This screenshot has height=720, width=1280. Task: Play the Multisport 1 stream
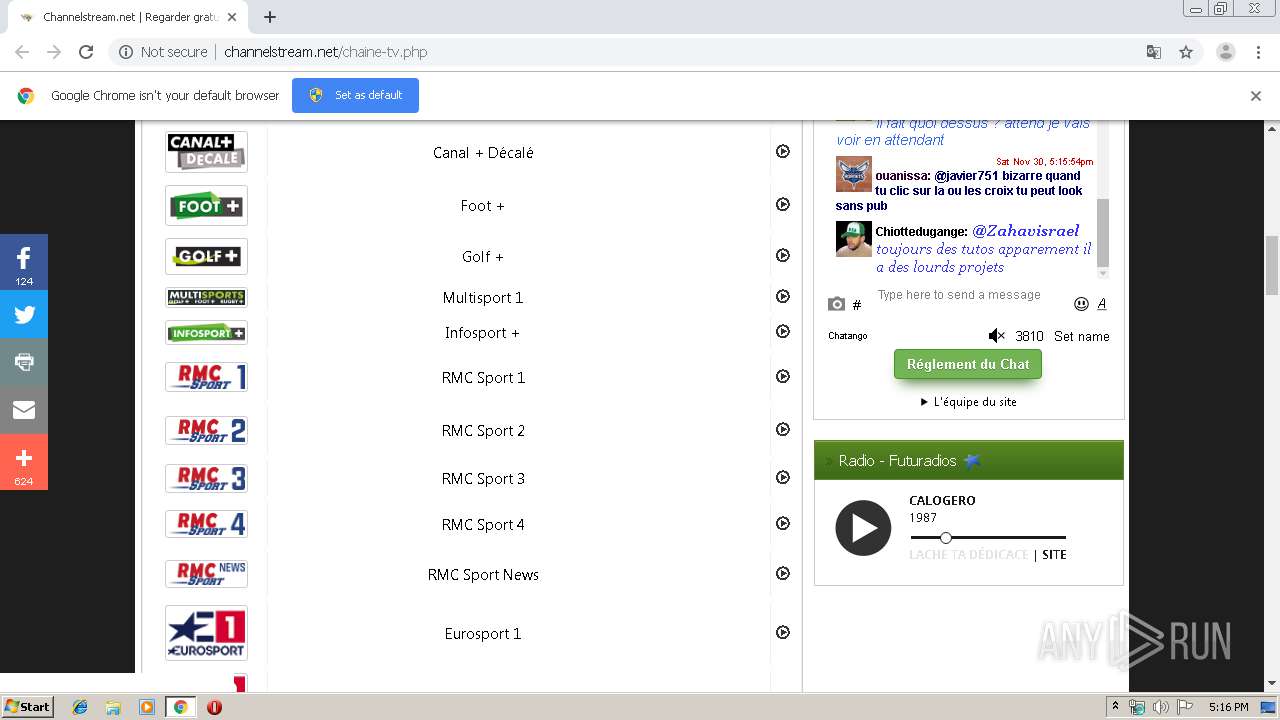pos(783,296)
